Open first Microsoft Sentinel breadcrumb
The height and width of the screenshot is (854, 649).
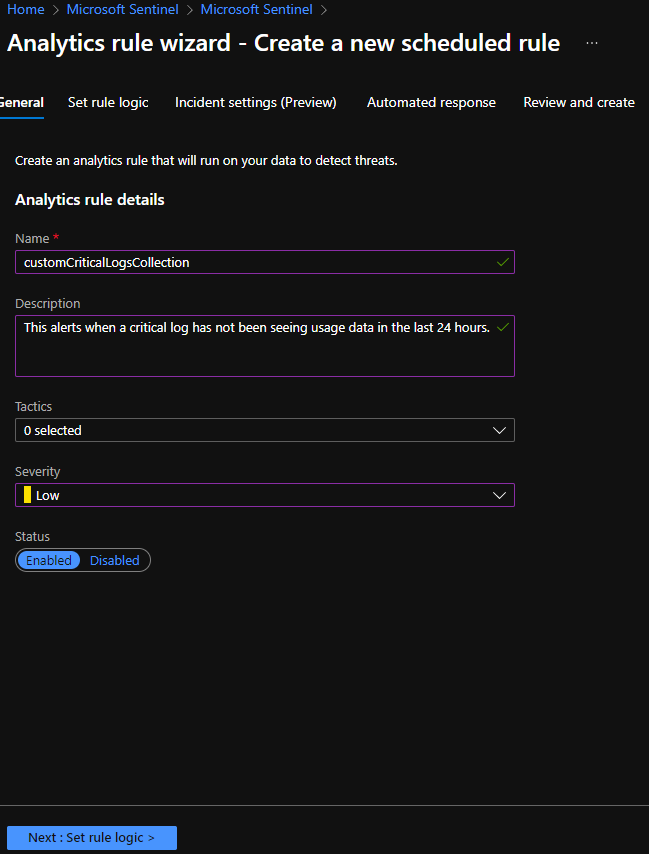123,9
